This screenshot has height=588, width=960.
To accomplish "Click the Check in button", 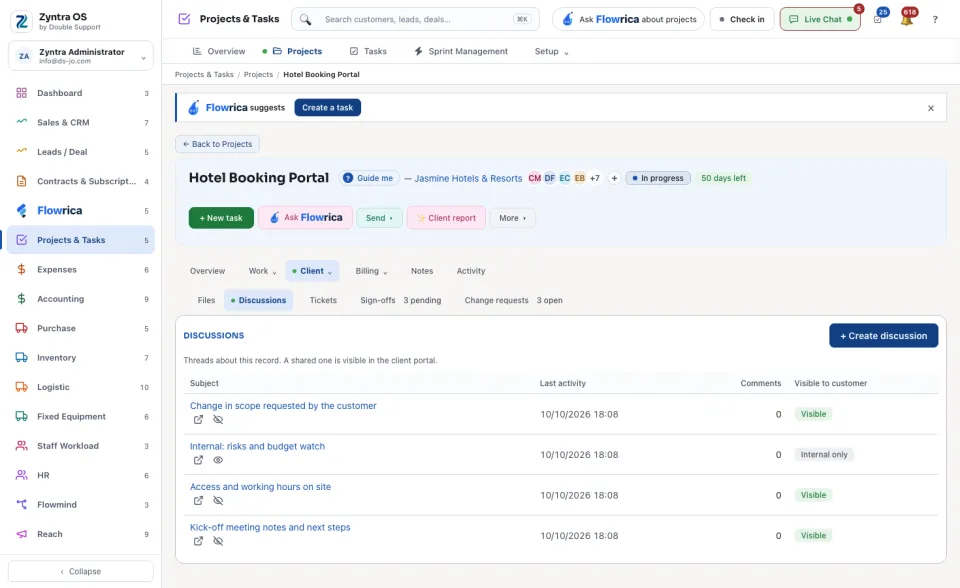I will coord(742,20).
